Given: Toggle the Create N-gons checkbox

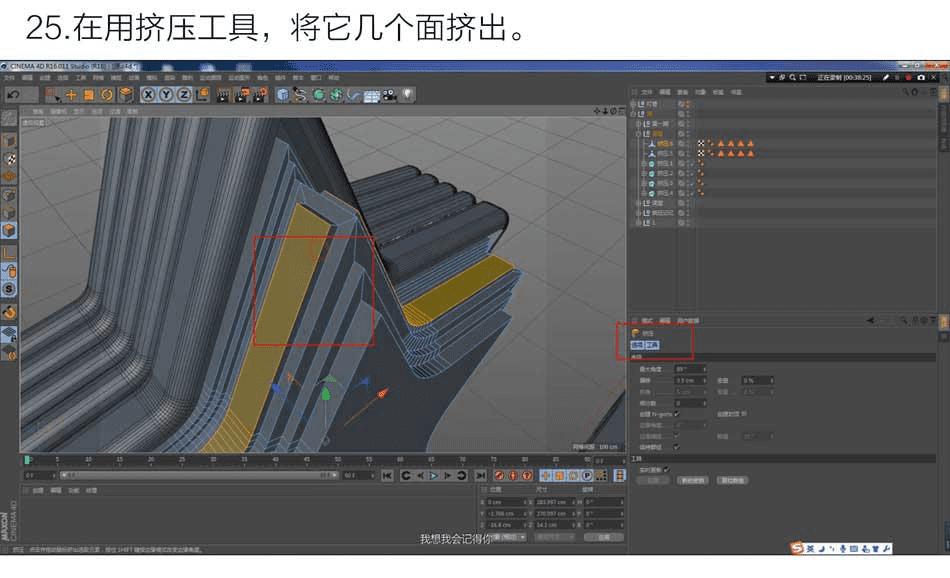Looking at the screenshot, I should (677, 414).
